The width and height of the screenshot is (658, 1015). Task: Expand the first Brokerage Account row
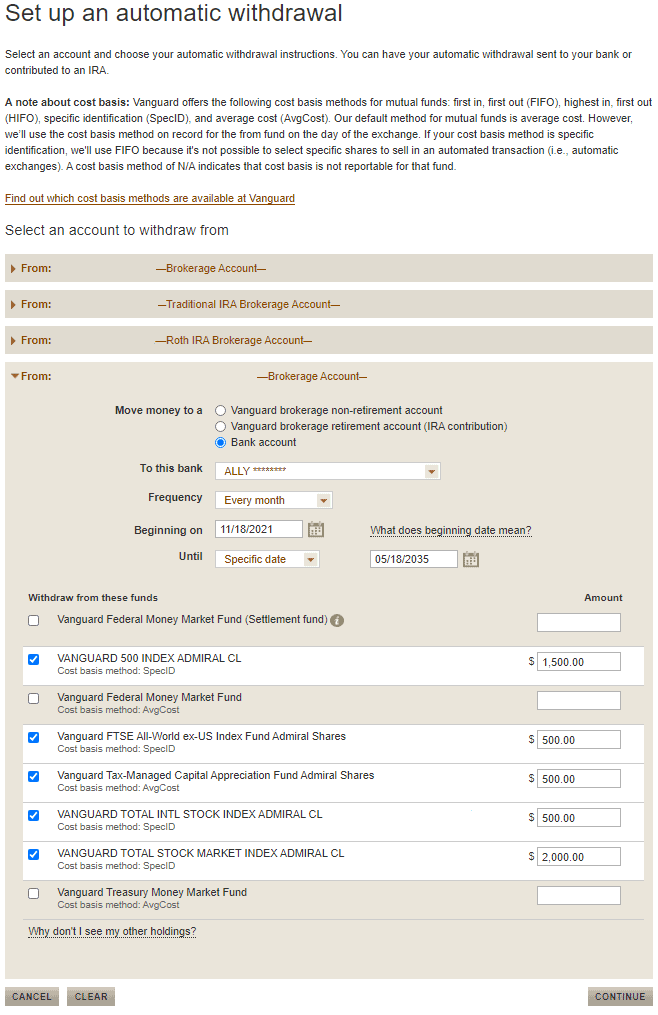pos(328,268)
